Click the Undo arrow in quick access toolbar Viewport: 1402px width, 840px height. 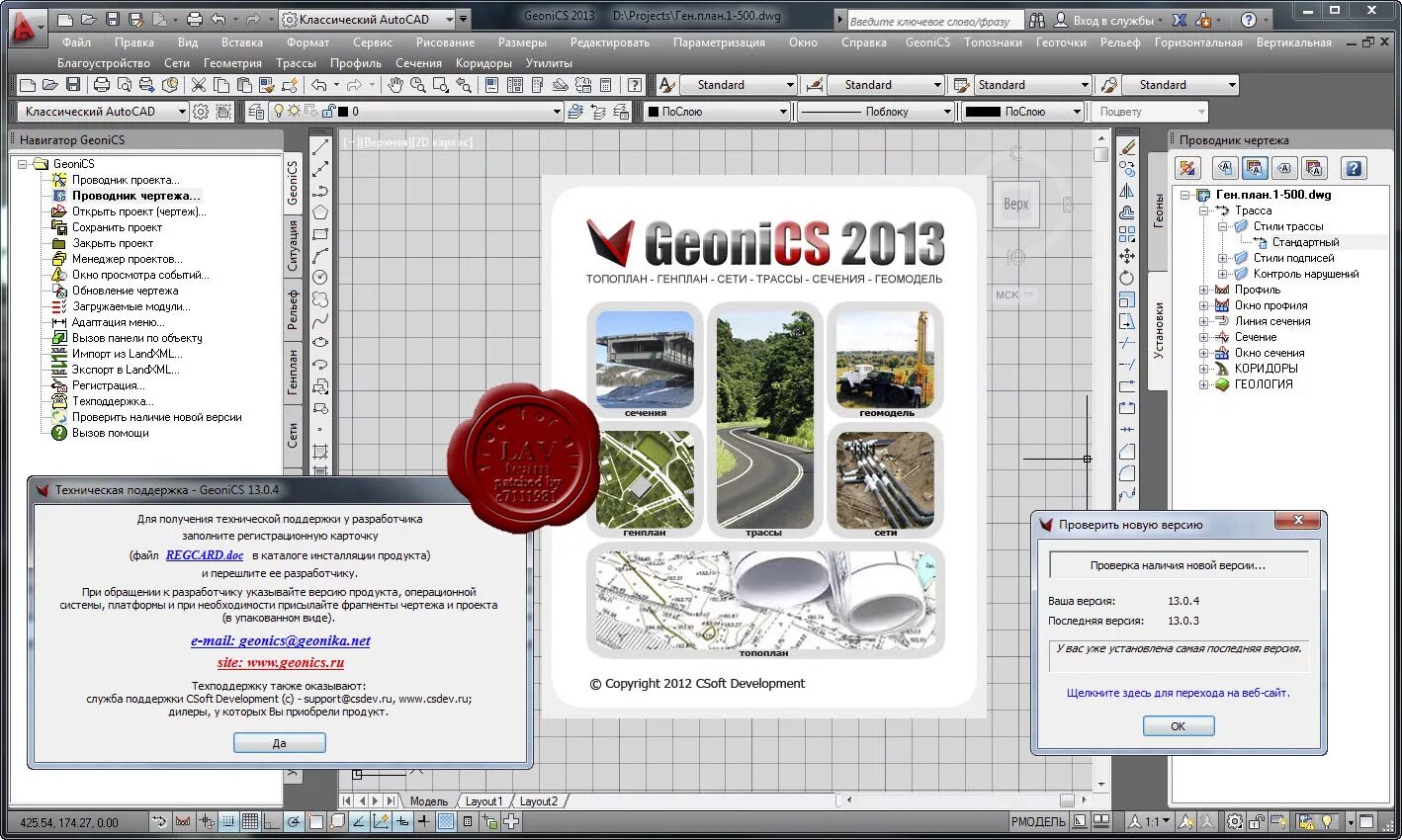219,19
